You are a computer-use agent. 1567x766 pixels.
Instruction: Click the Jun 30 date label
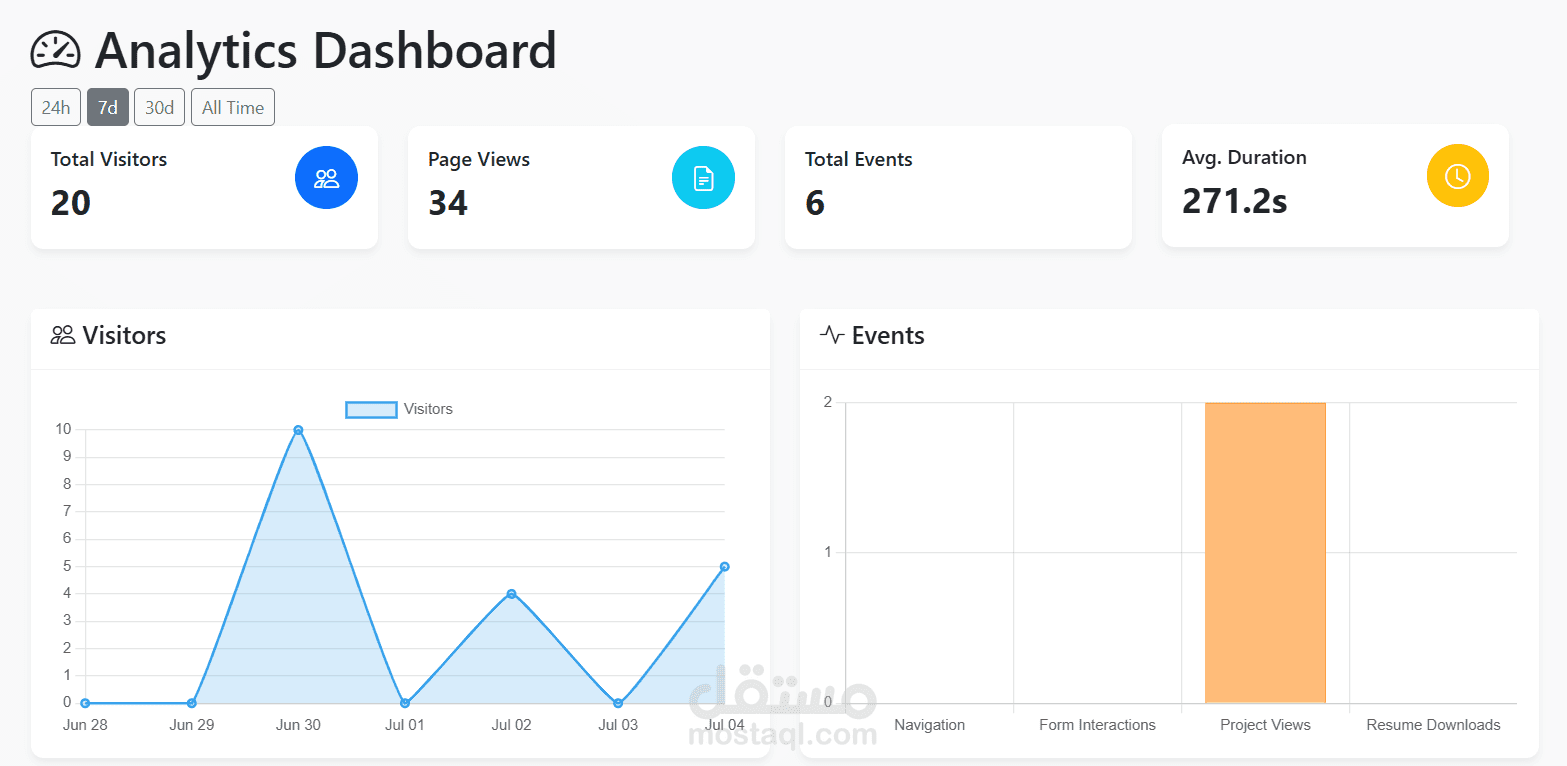pos(298,725)
